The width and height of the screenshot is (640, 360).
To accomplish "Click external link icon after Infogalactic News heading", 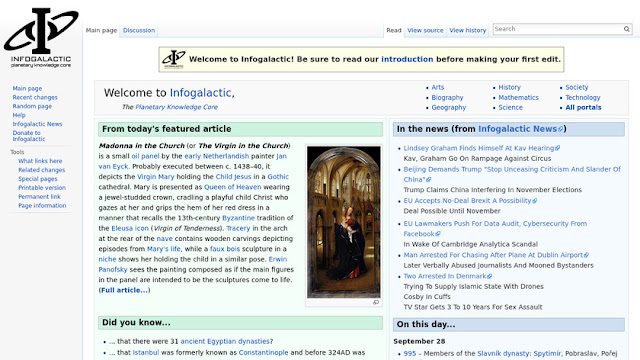I will click(x=560, y=129).
